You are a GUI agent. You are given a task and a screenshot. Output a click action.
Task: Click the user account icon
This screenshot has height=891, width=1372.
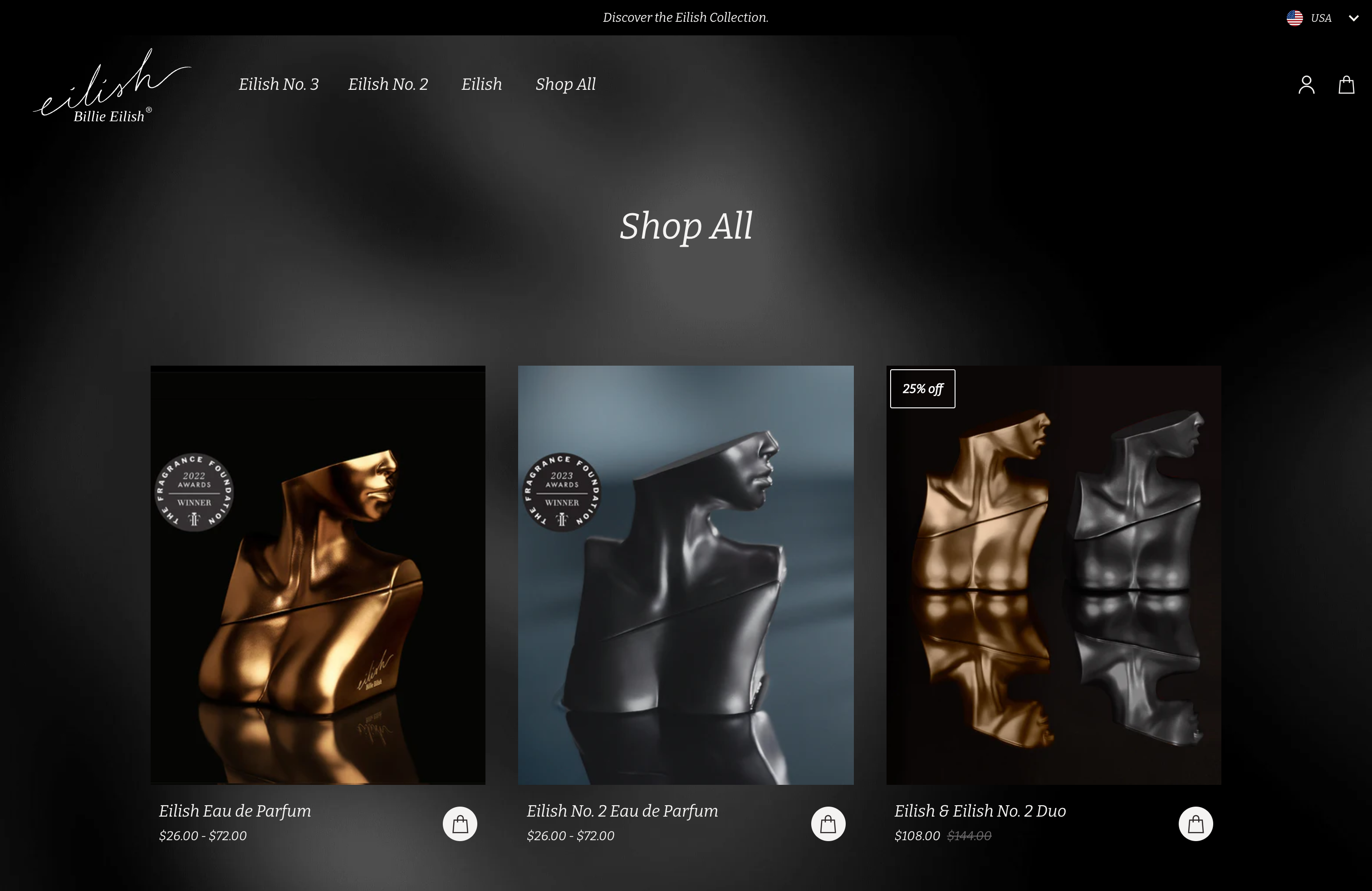pos(1307,84)
